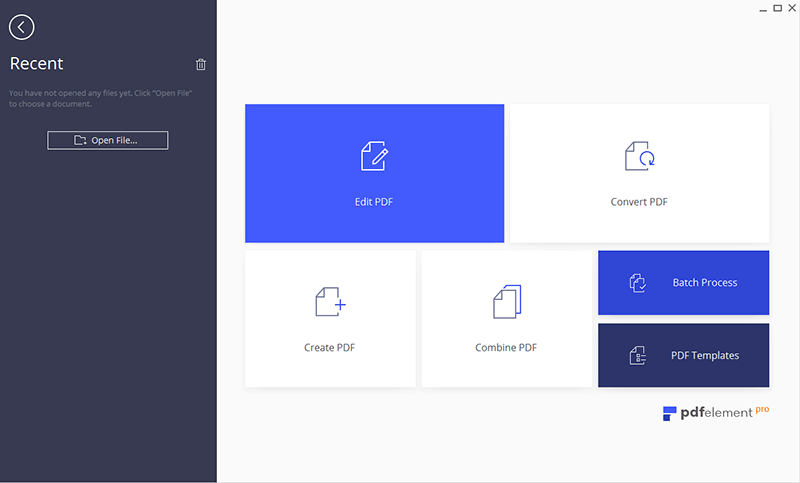
Task: Close the PDFelement window
Action: [x=792, y=8]
